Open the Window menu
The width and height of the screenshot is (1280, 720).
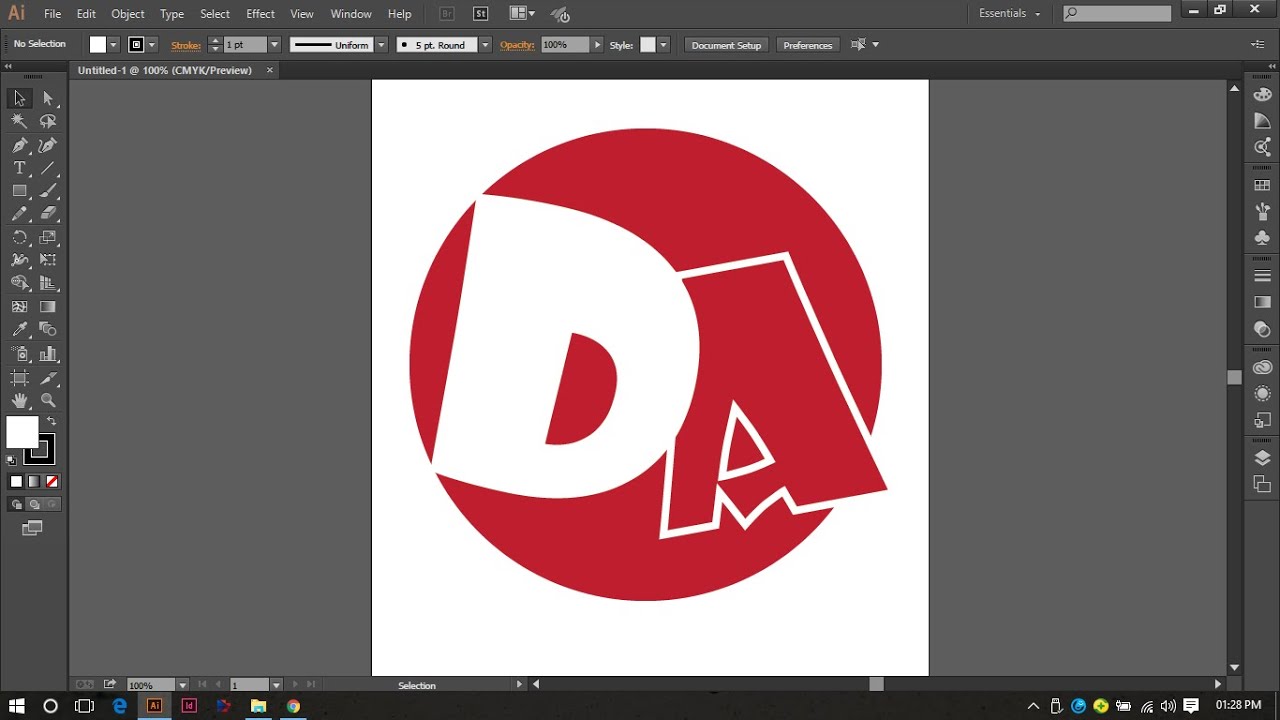click(350, 14)
